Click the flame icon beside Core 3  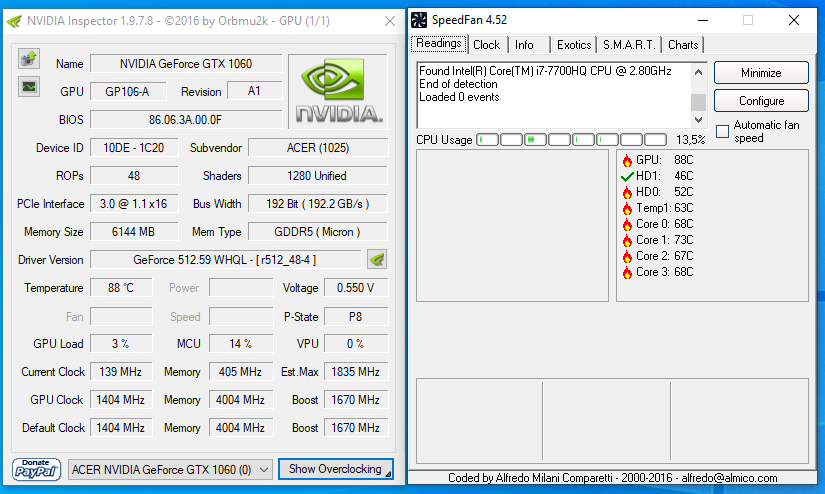627,273
